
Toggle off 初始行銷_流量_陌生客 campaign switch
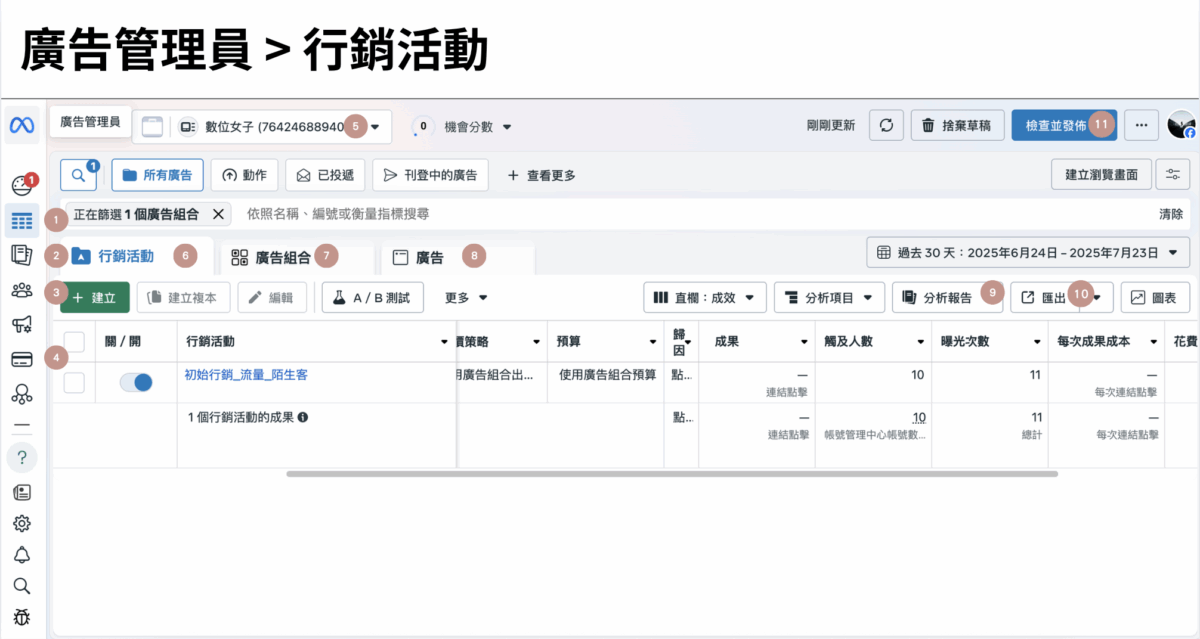coord(136,382)
